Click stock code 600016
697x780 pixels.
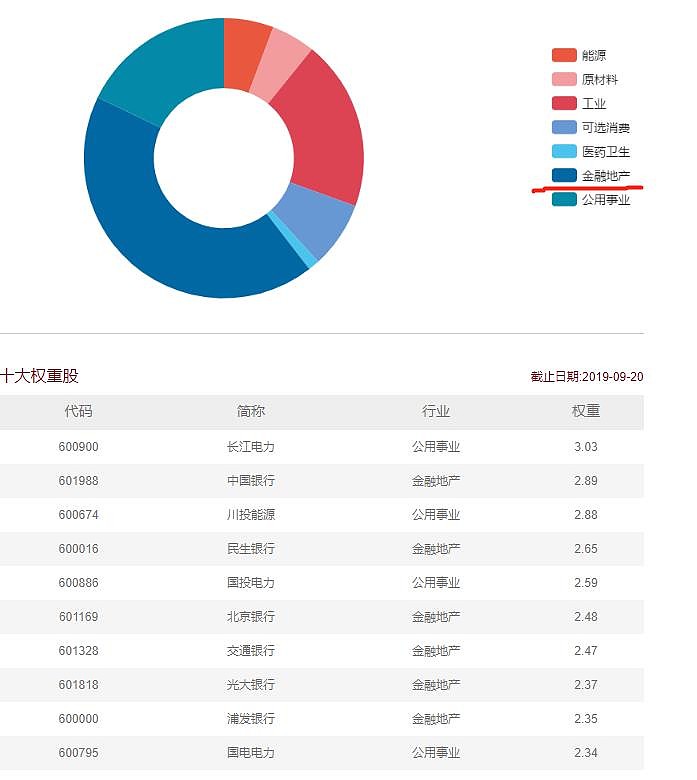(78, 549)
